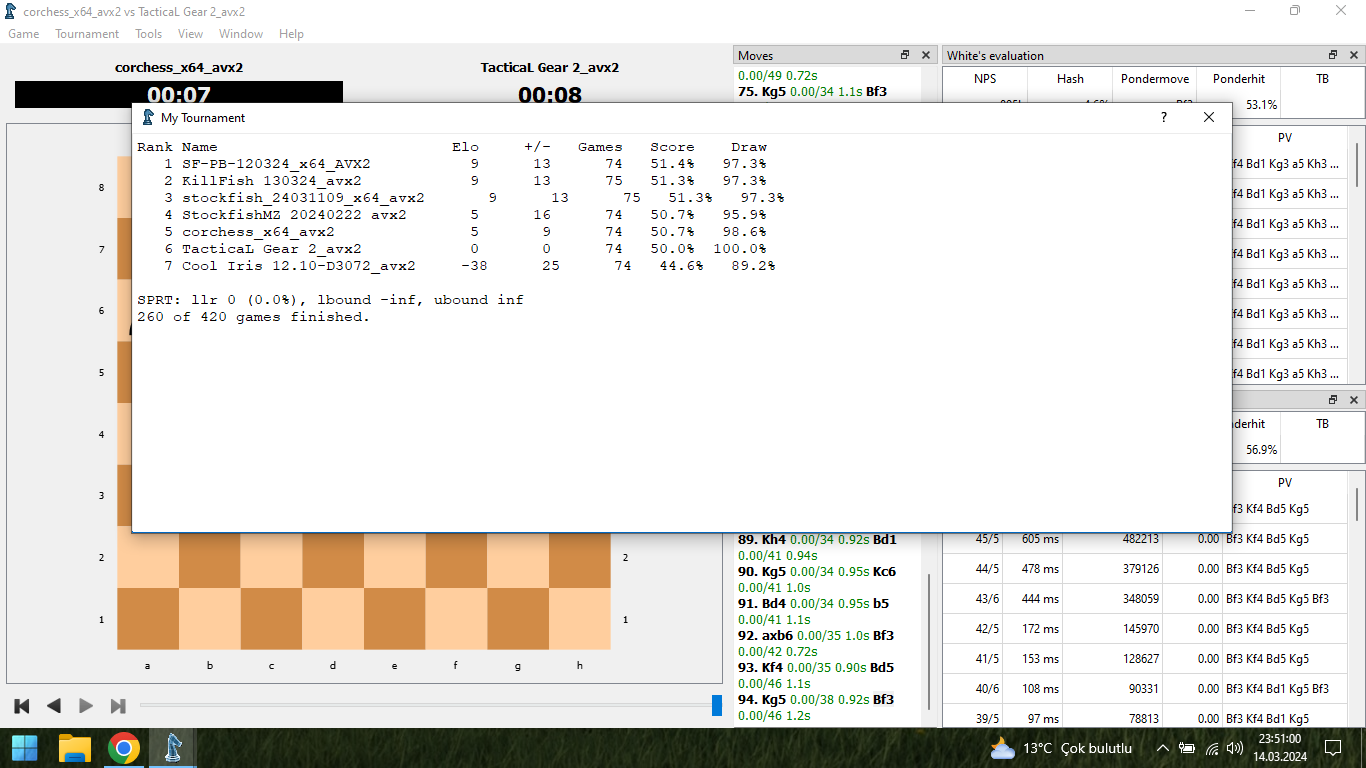This screenshot has width=1366, height=768.
Task: Click the NPS column header
Action: [x=985, y=79]
